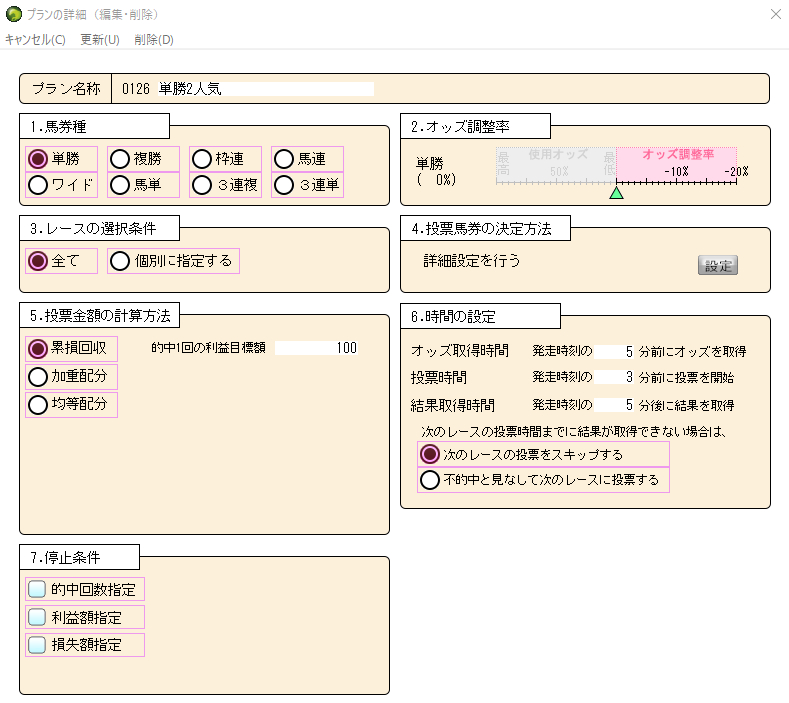The image size is (789, 703).
Task: Click the 設定 button
Action: [718, 266]
